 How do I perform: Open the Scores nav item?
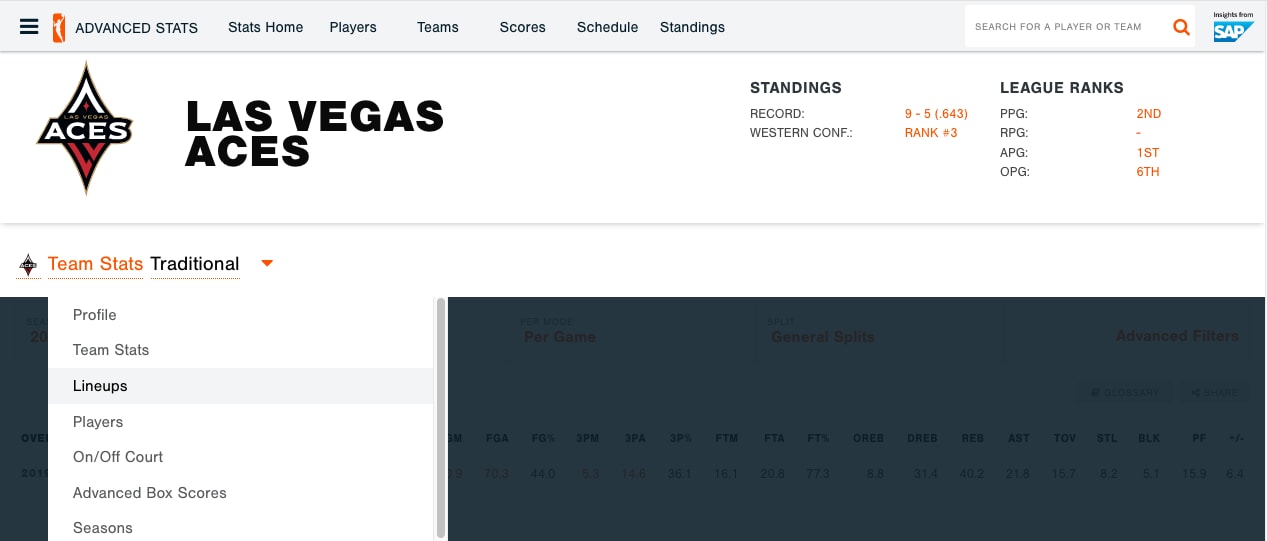click(522, 27)
